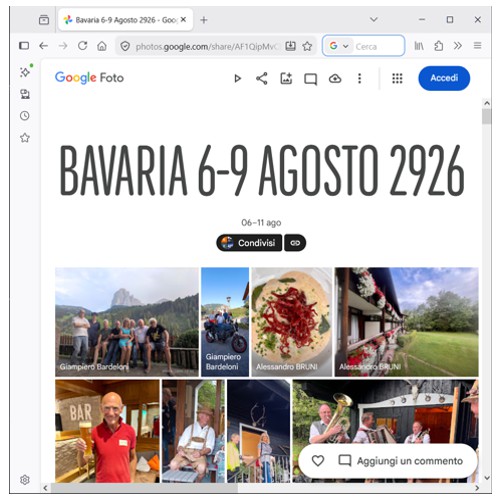Click the Condivisi shared members button

pyautogui.click(x=249, y=243)
